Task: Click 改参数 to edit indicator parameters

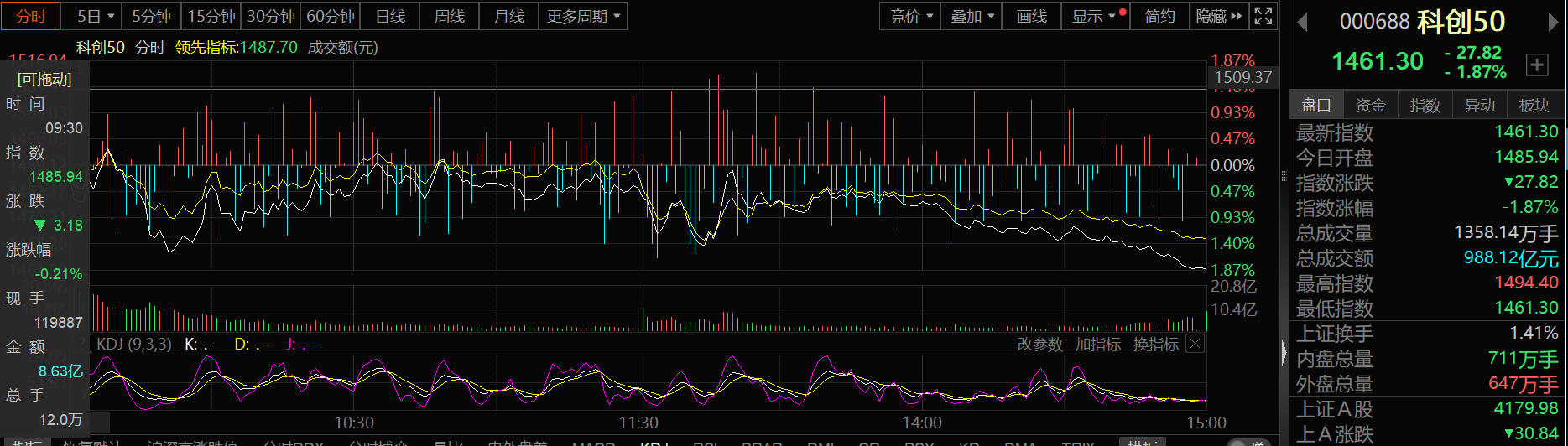Action: point(1039,344)
